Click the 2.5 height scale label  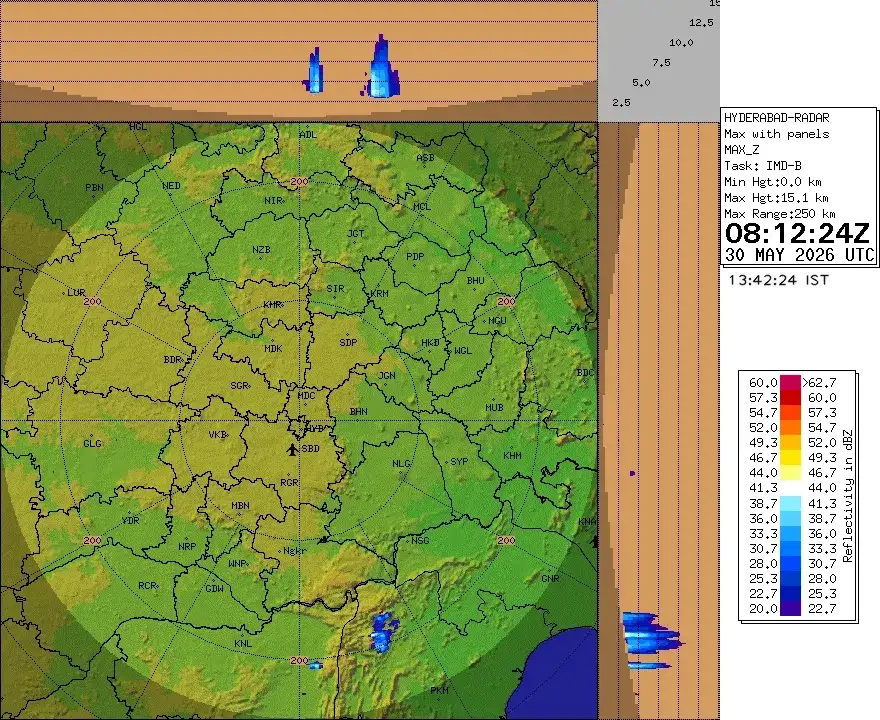pos(621,103)
